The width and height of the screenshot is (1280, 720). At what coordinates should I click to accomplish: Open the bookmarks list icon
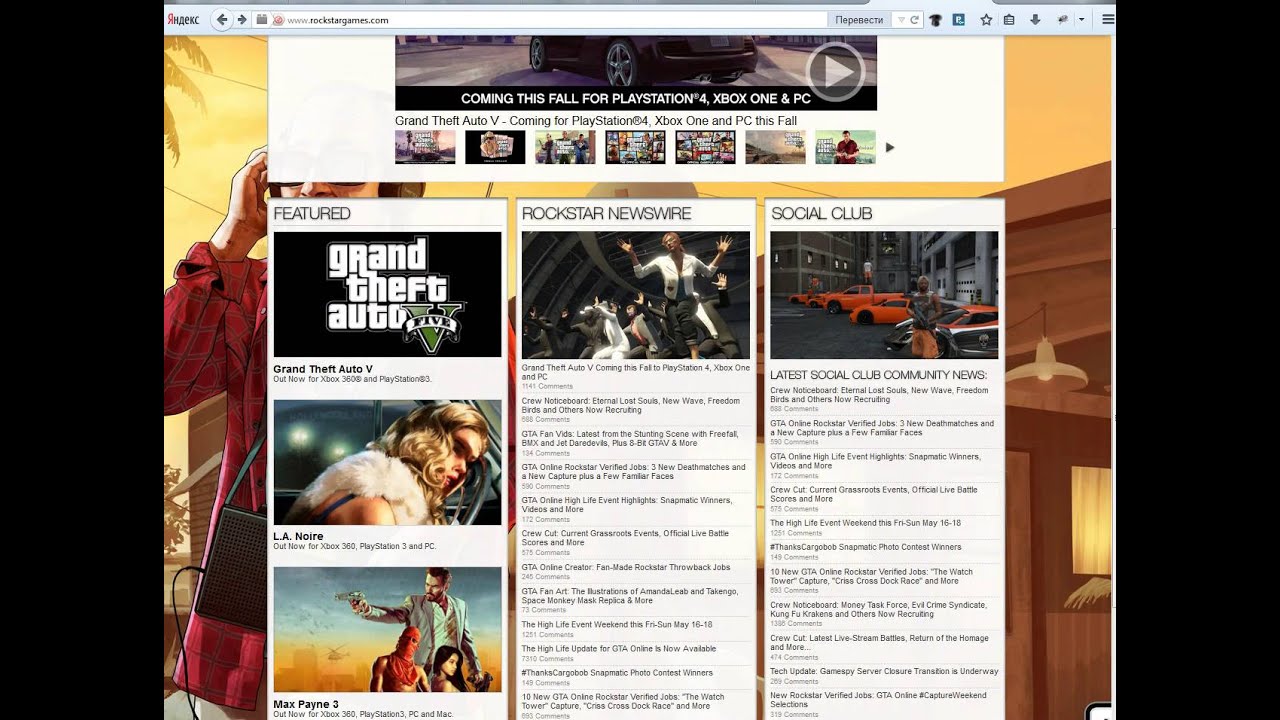pos(1009,19)
